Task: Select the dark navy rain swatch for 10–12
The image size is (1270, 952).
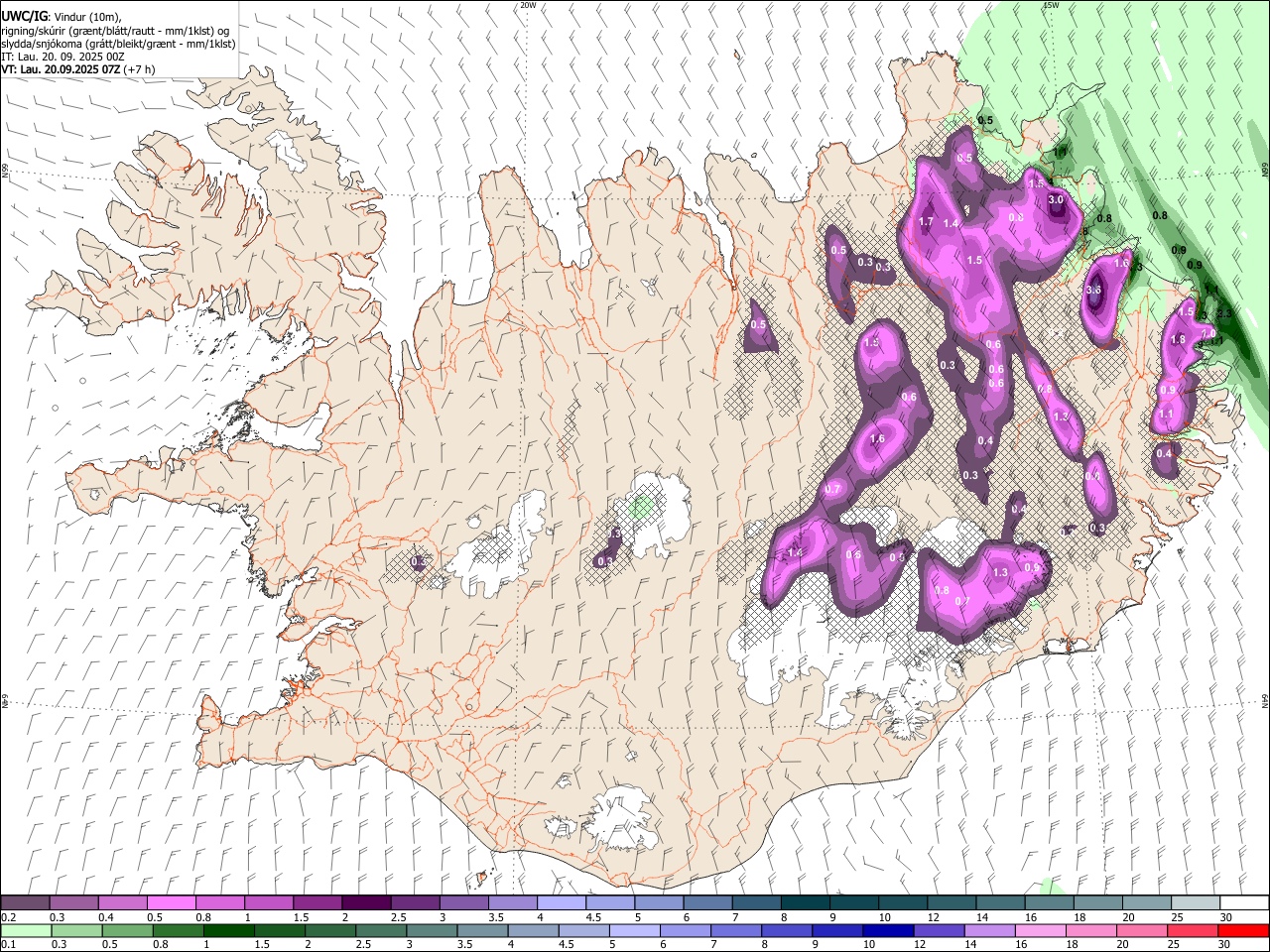Action: 887,930
